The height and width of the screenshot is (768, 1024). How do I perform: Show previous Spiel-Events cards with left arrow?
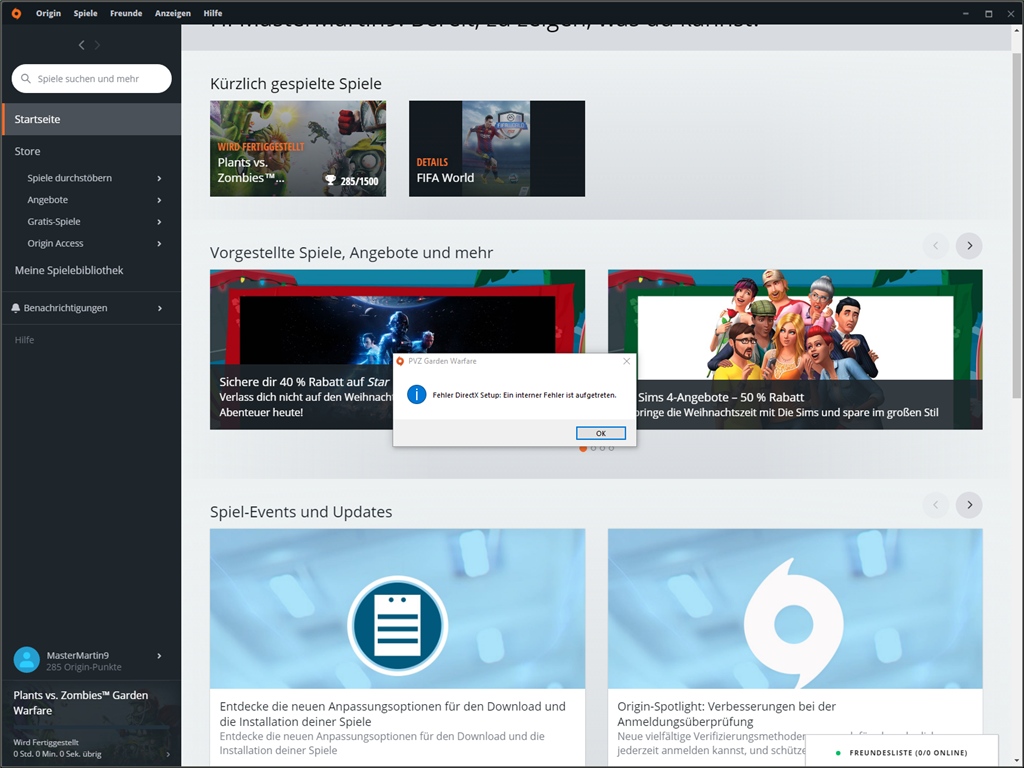pyautogui.click(x=936, y=505)
